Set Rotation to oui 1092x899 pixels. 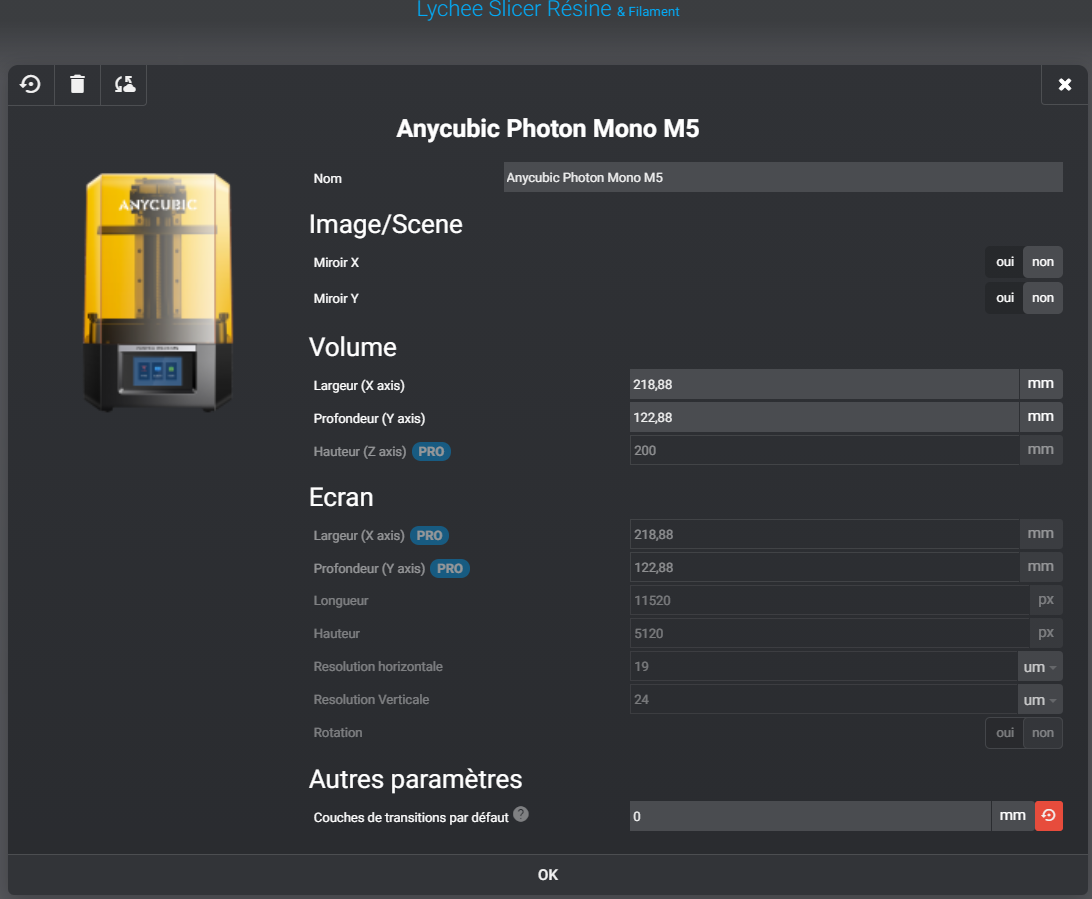[1004, 733]
